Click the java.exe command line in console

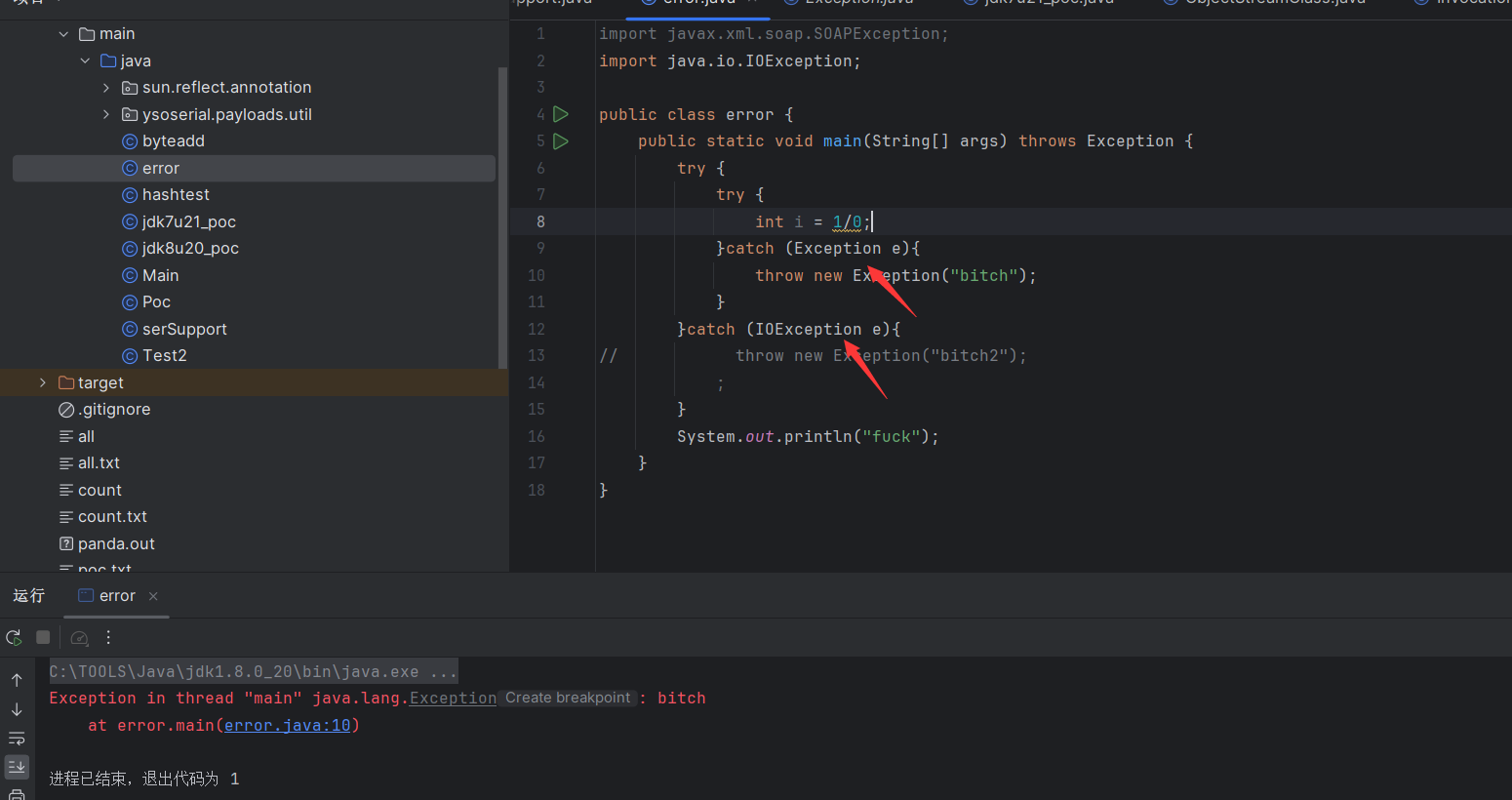(x=253, y=671)
